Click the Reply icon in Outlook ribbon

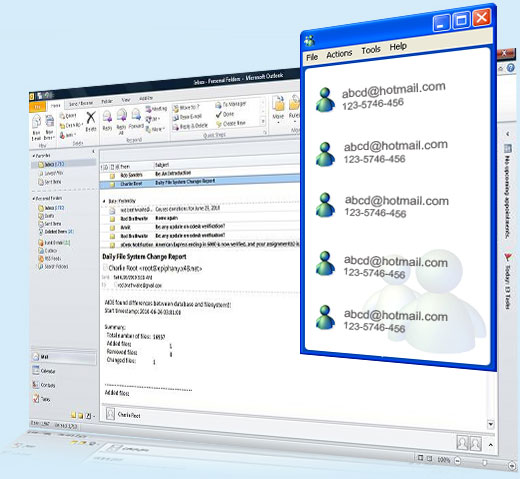tap(107, 117)
